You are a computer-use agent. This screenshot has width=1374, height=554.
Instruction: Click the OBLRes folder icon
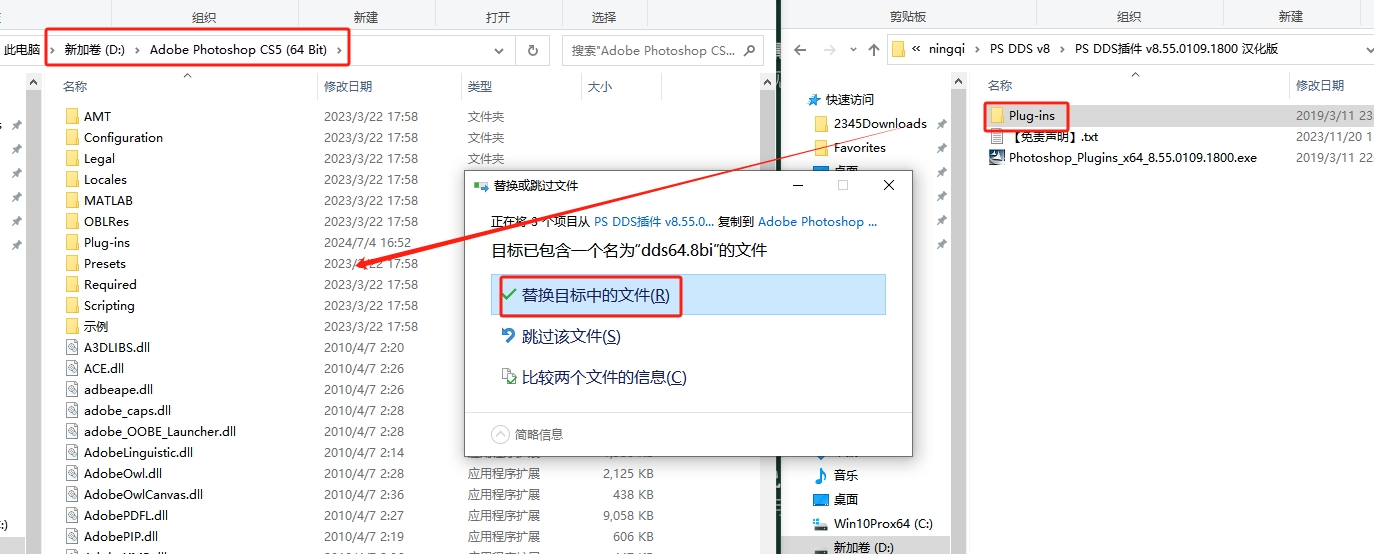point(72,222)
